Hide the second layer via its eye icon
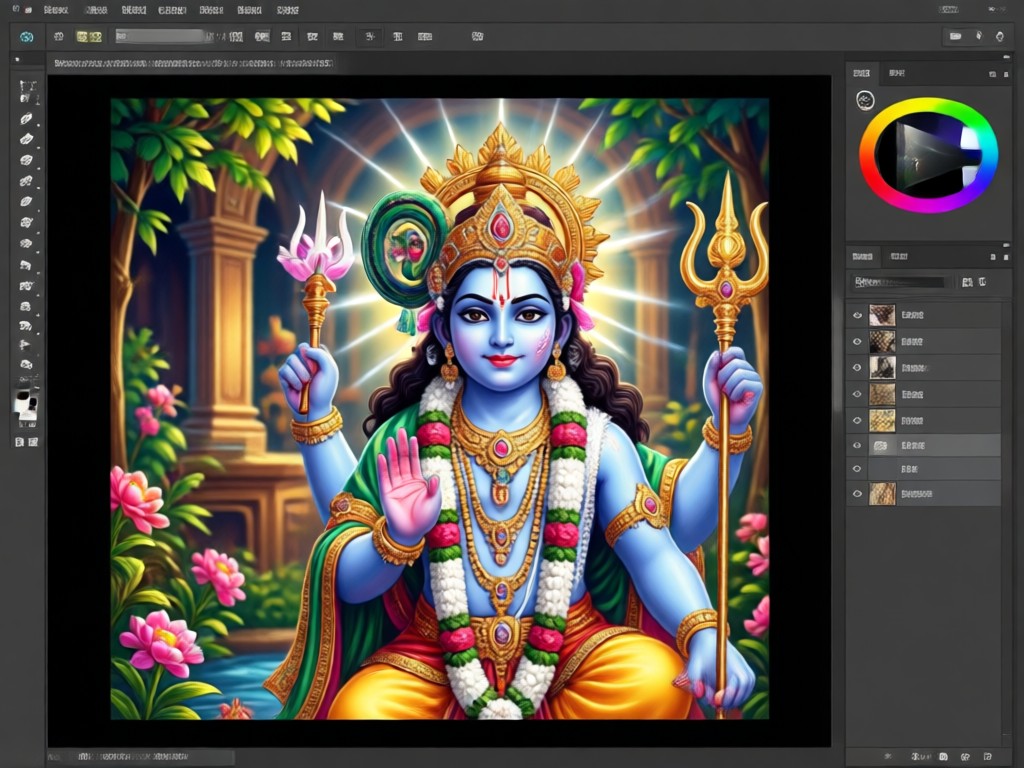 (x=857, y=342)
